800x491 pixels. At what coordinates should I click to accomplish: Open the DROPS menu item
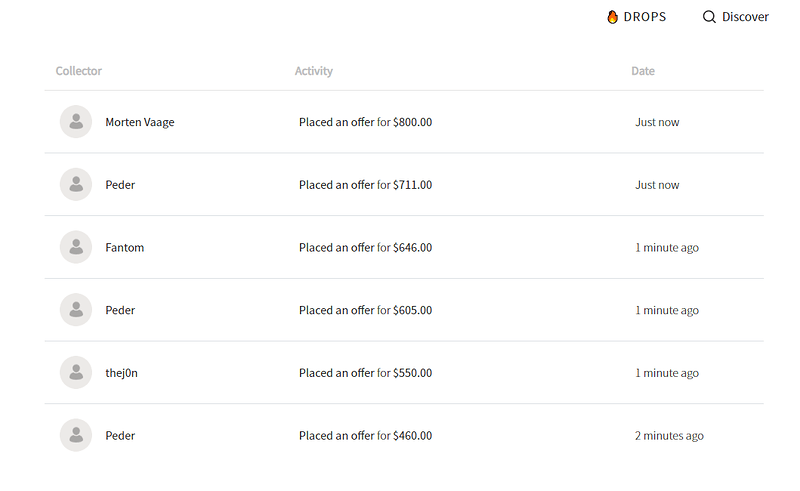[x=644, y=17]
